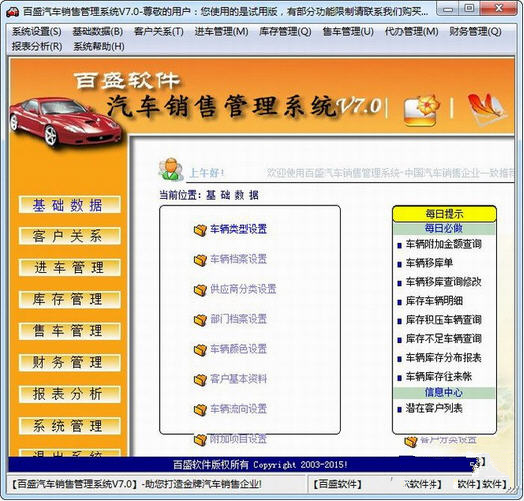This screenshot has width=524, height=501.
Task: Open the 报表分析(R) menu
Action: (x=37, y=46)
